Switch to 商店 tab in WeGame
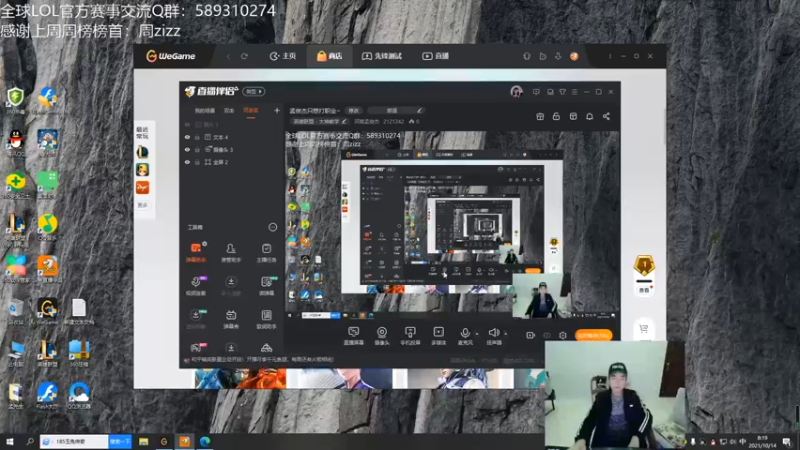The image size is (800, 450). [x=330, y=56]
